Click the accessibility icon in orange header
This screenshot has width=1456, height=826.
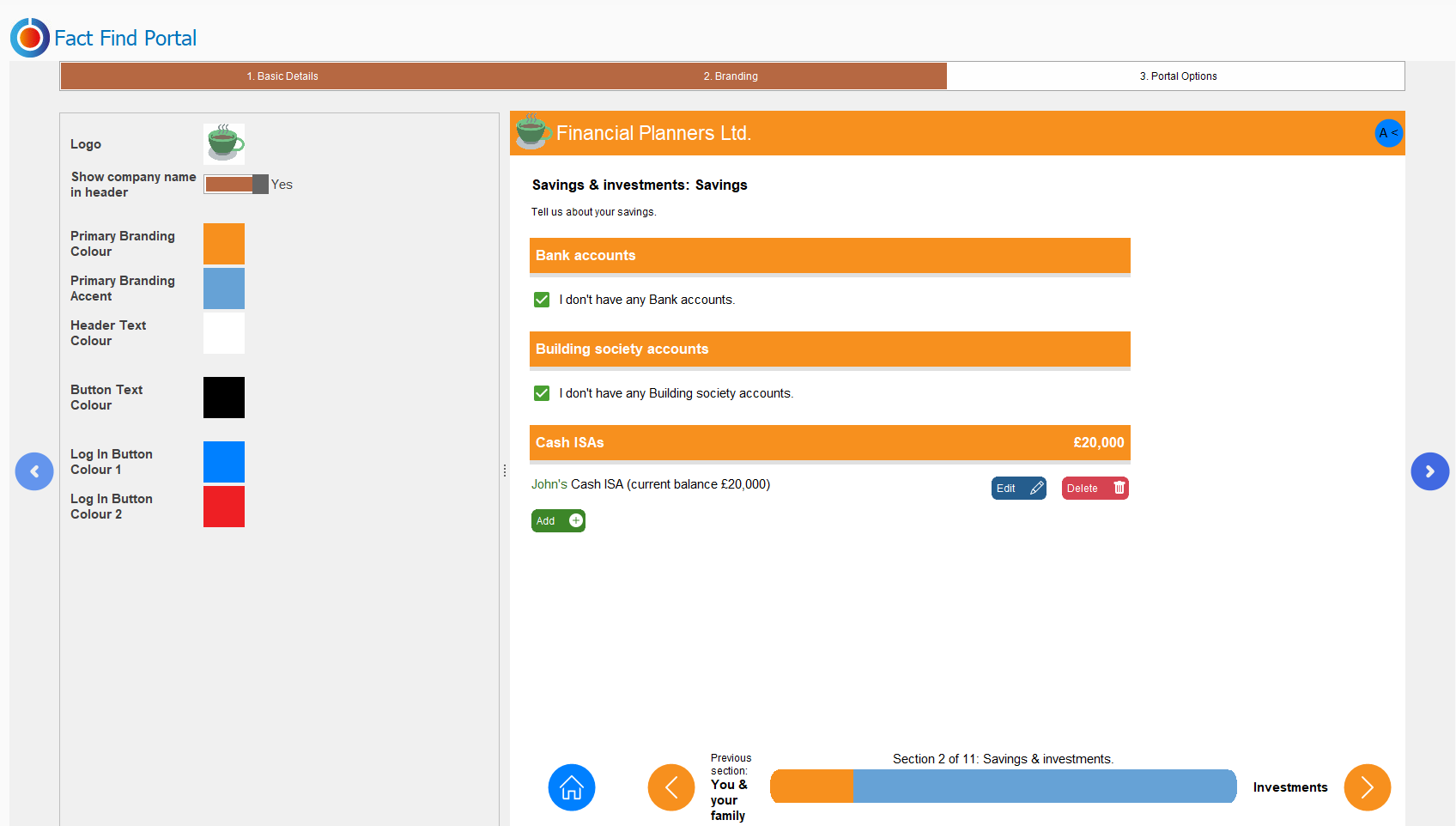(1387, 133)
